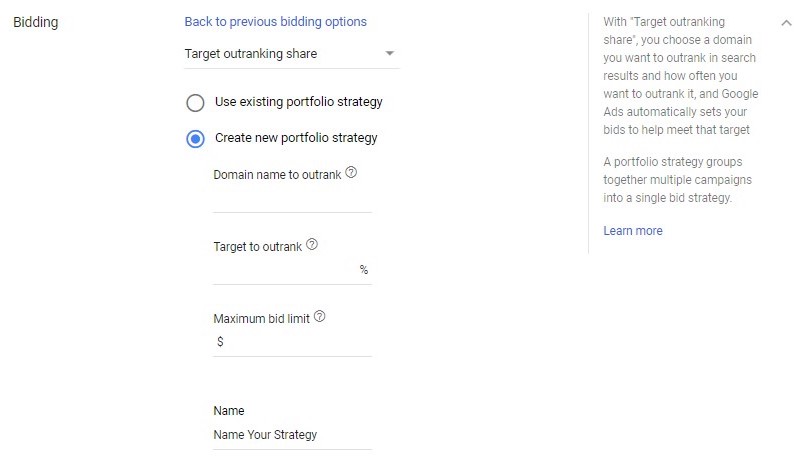
Task: Click the dropdown arrow of bid strategy selector
Action: (x=390, y=54)
